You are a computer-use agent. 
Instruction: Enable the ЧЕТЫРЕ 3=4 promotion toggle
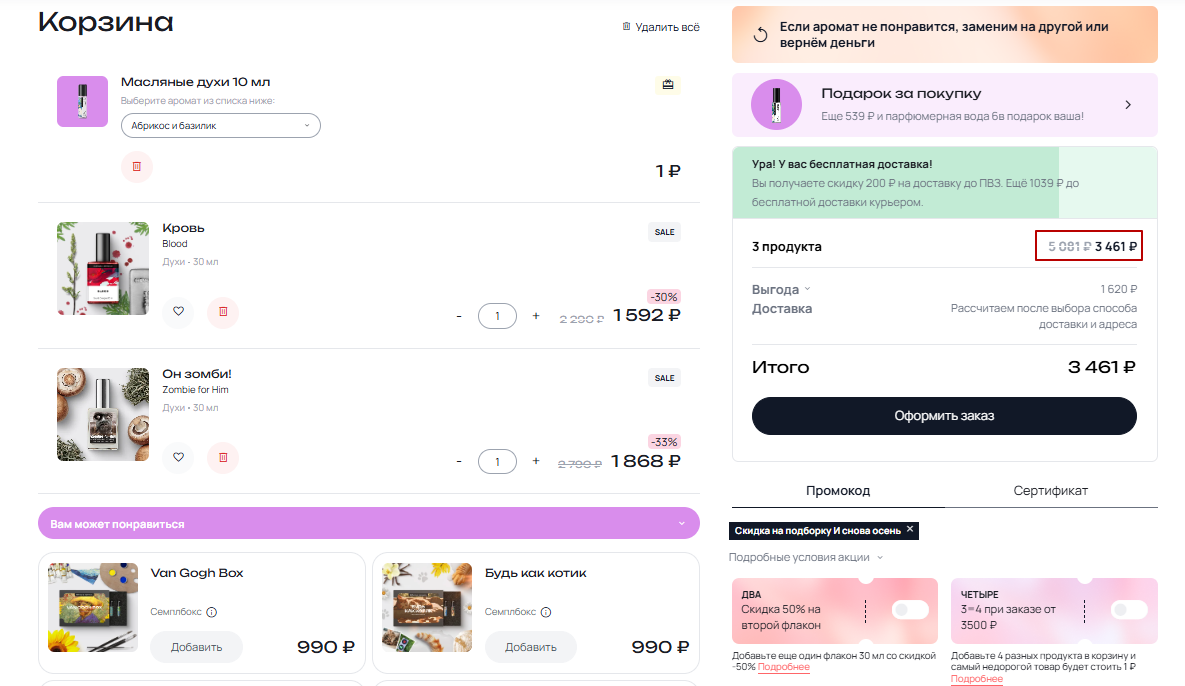click(1128, 609)
